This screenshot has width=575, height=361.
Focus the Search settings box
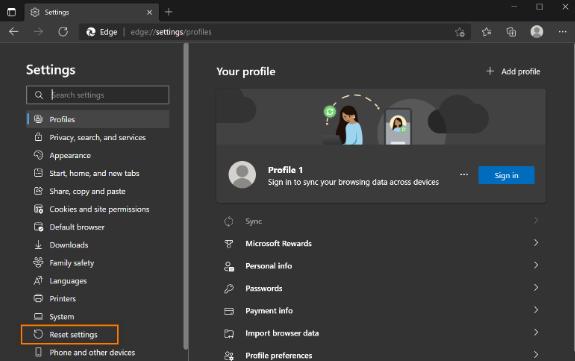coord(98,95)
